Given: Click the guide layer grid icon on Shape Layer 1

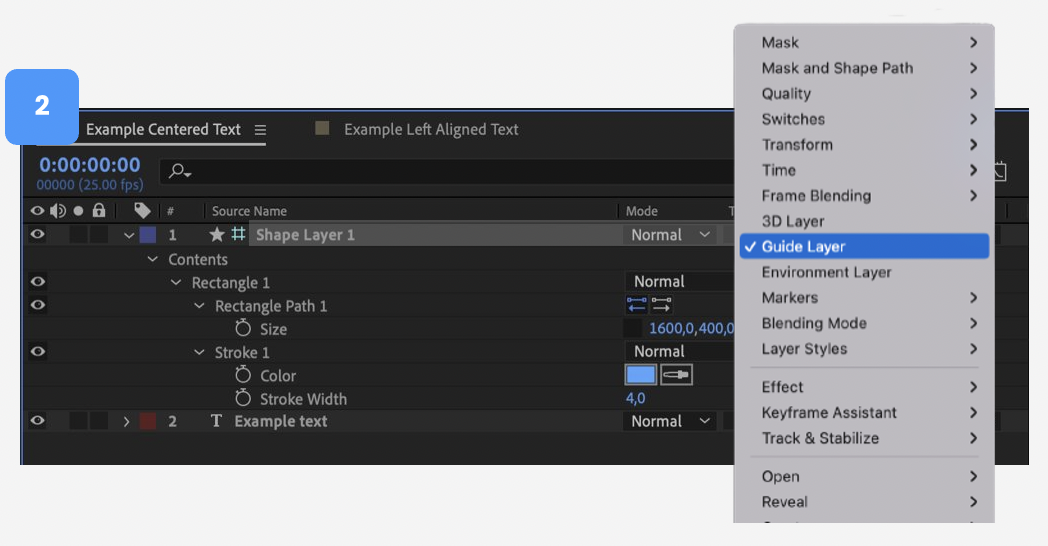Looking at the screenshot, I should 238,234.
